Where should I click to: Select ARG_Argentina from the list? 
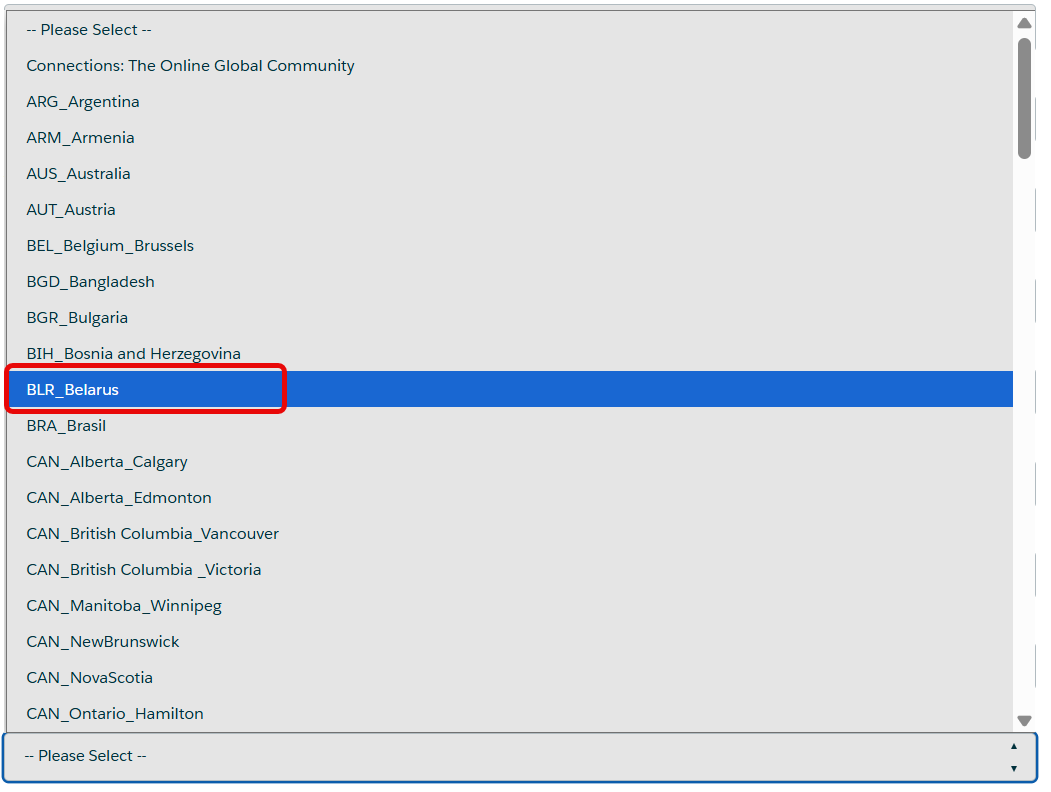point(83,102)
